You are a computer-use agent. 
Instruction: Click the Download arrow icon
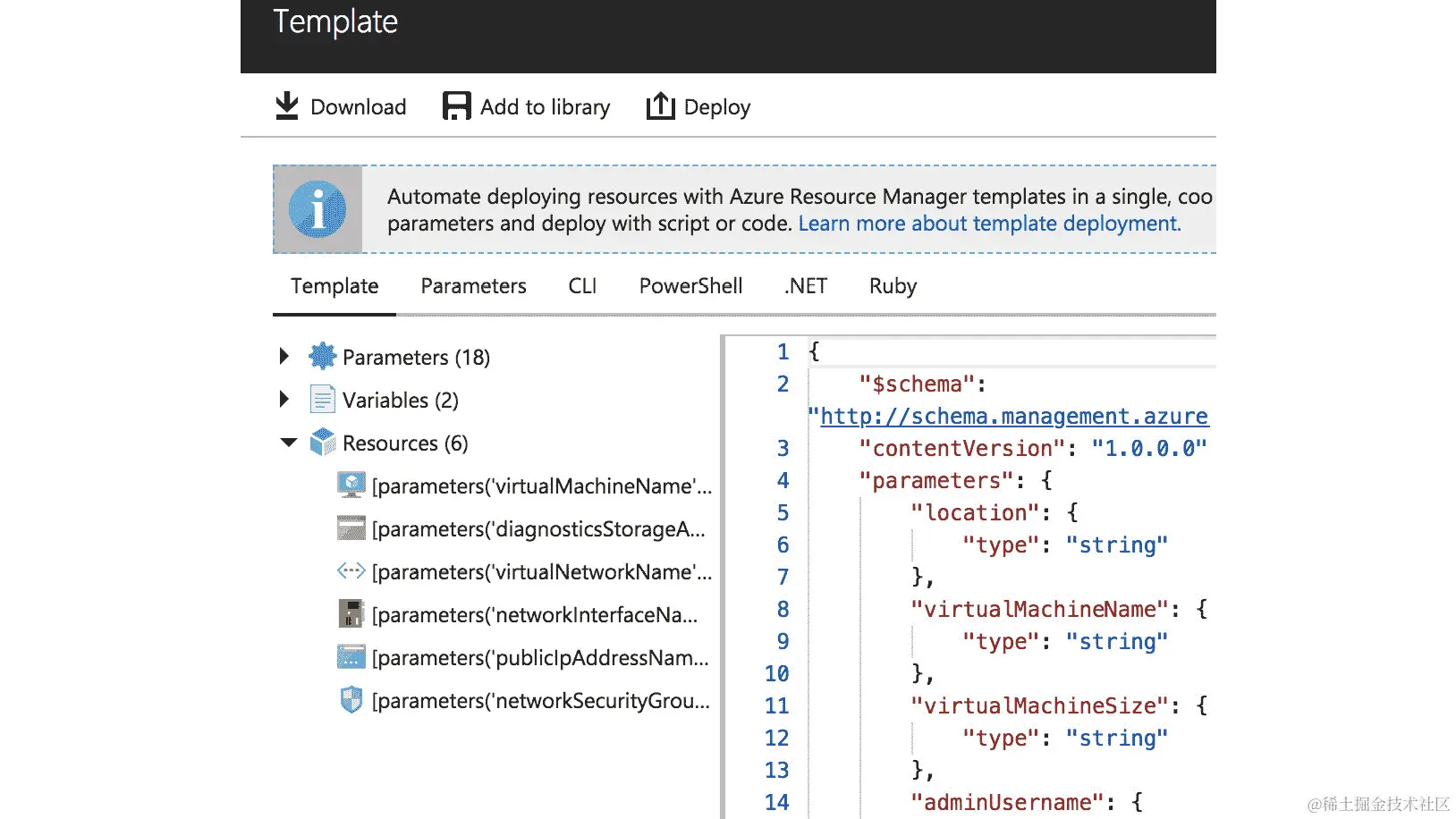point(286,106)
